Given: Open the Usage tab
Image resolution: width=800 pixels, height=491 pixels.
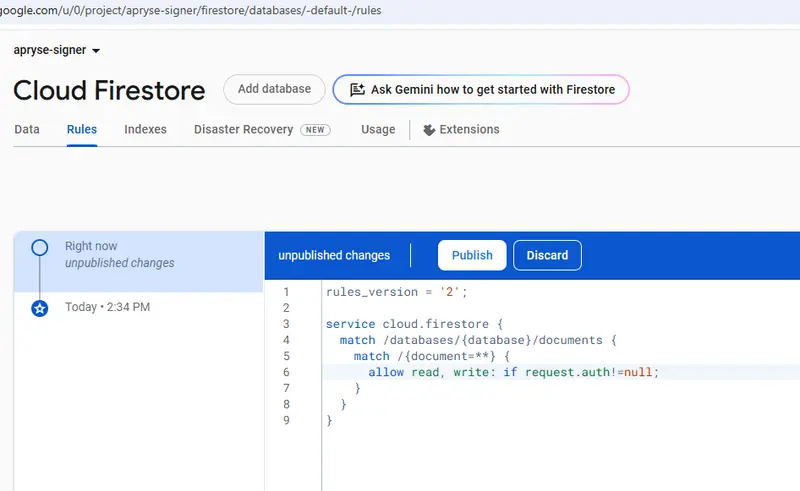Looking at the screenshot, I should coord(378,130).
